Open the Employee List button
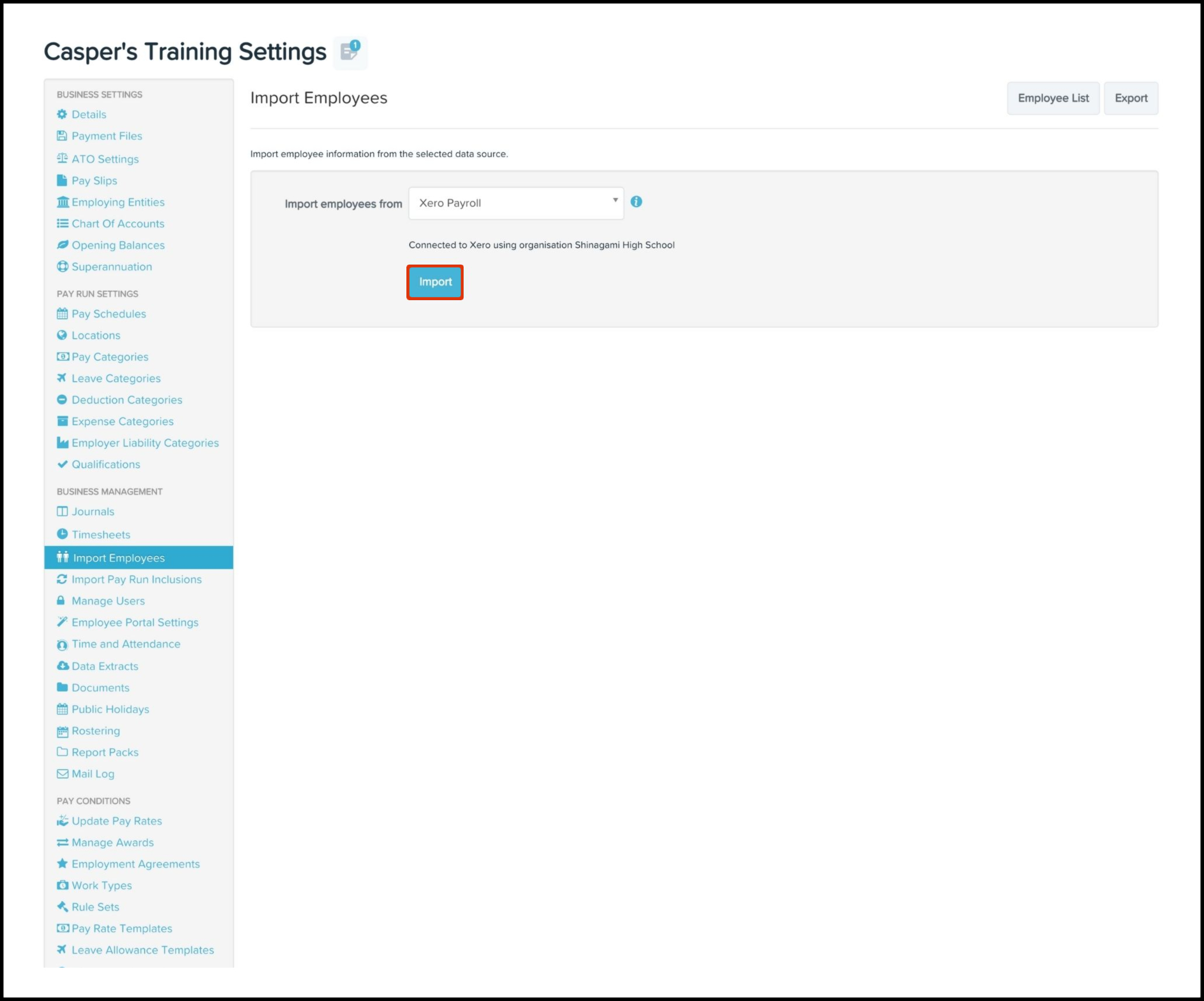Viewport: 1204px width, 1001px height. 1053,98
